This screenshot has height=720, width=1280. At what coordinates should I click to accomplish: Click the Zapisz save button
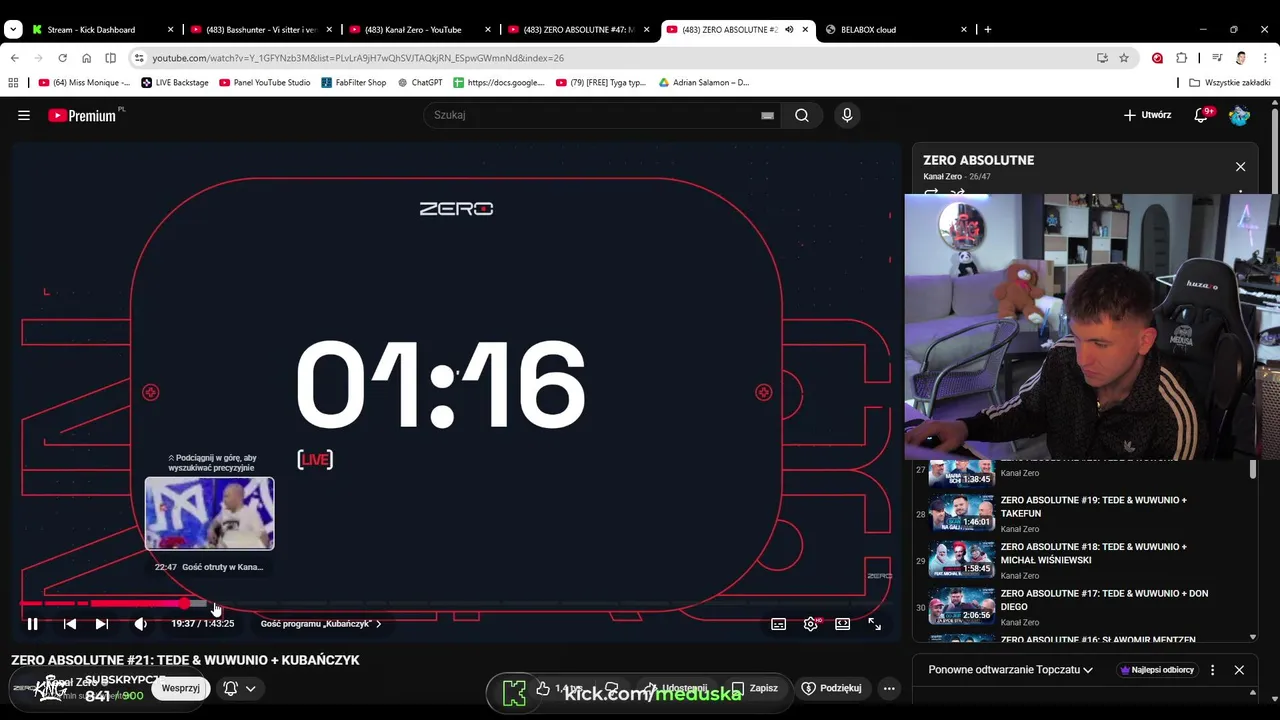tap(755, 688)
